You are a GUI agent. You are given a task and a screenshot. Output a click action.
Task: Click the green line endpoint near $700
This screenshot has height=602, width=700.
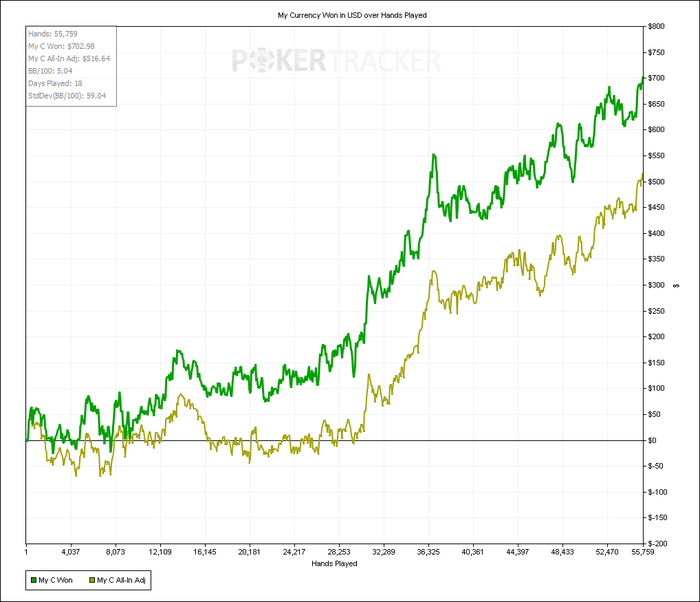pos(642,77)
